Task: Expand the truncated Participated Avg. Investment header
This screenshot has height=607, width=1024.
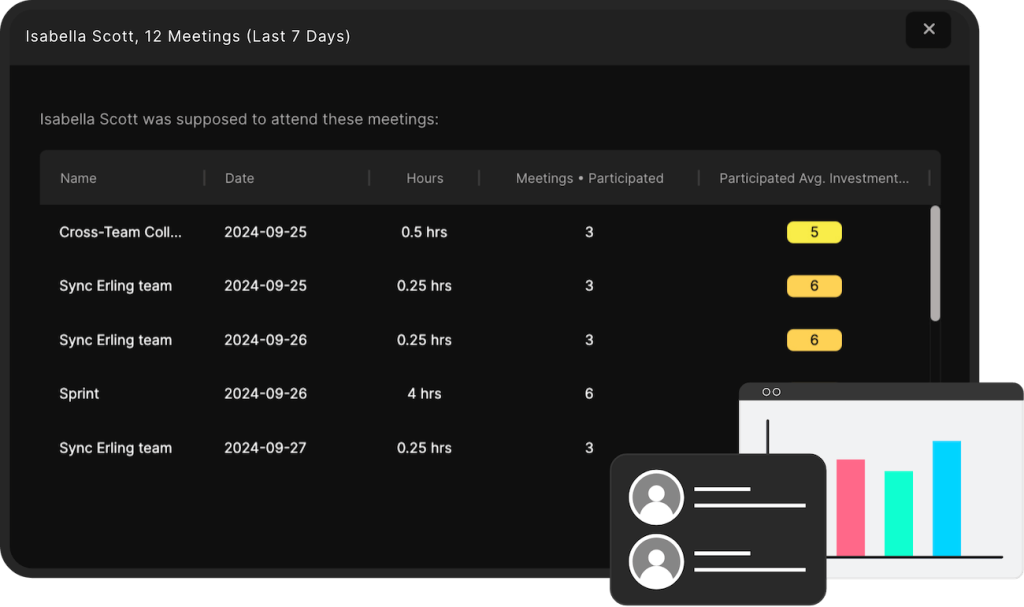Action: (x=814, y=178)
